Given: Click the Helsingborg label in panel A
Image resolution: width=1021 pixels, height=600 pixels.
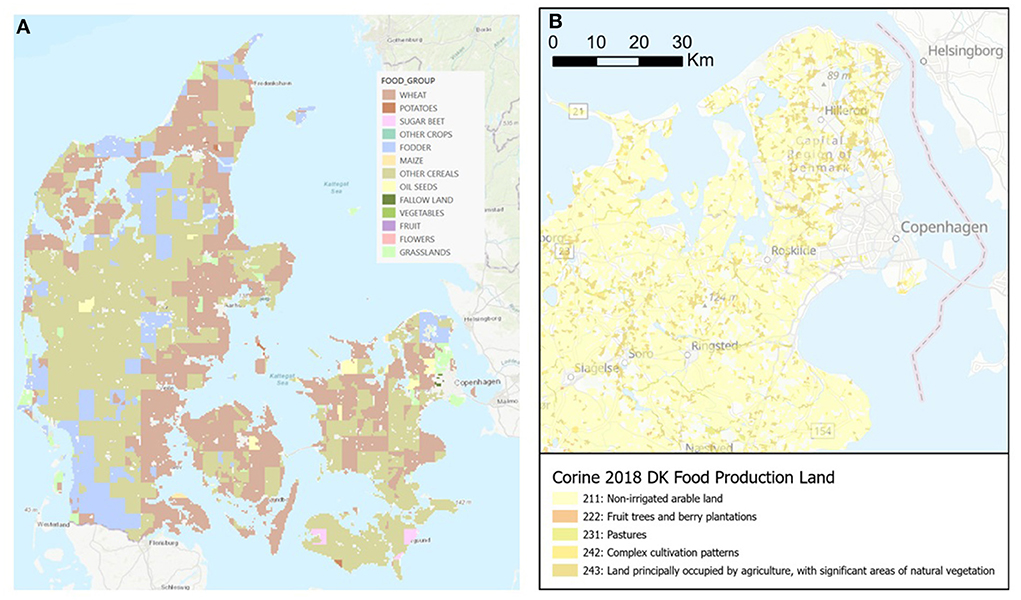Looking at the screenshot, I should [x=483, y=319].
